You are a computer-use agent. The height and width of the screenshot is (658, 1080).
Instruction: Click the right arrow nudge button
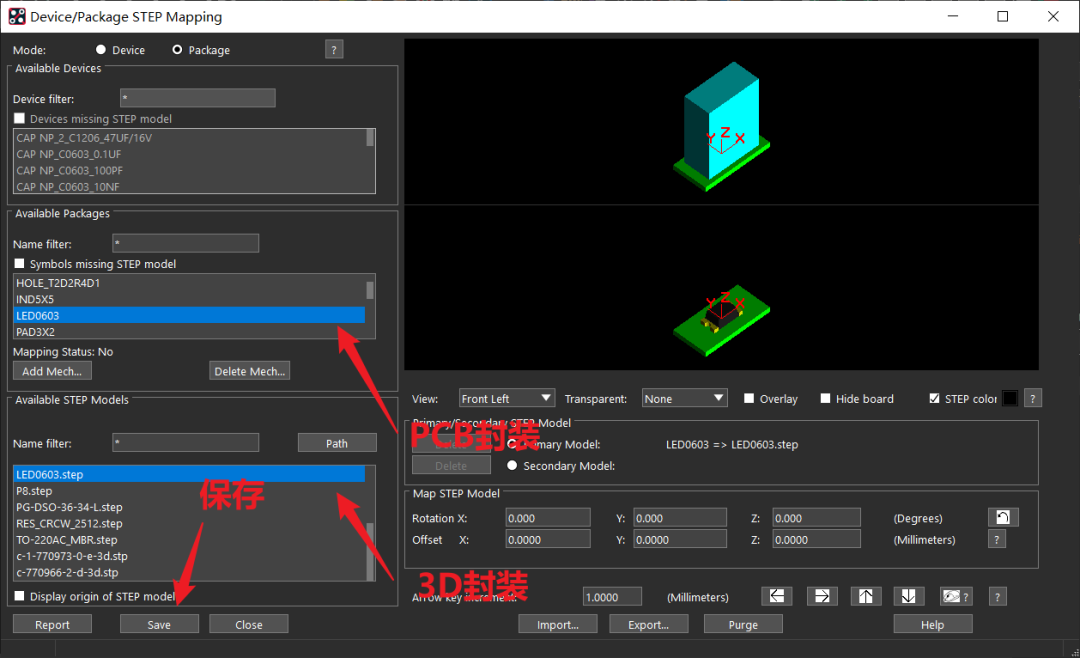click(x=821, y=596)
